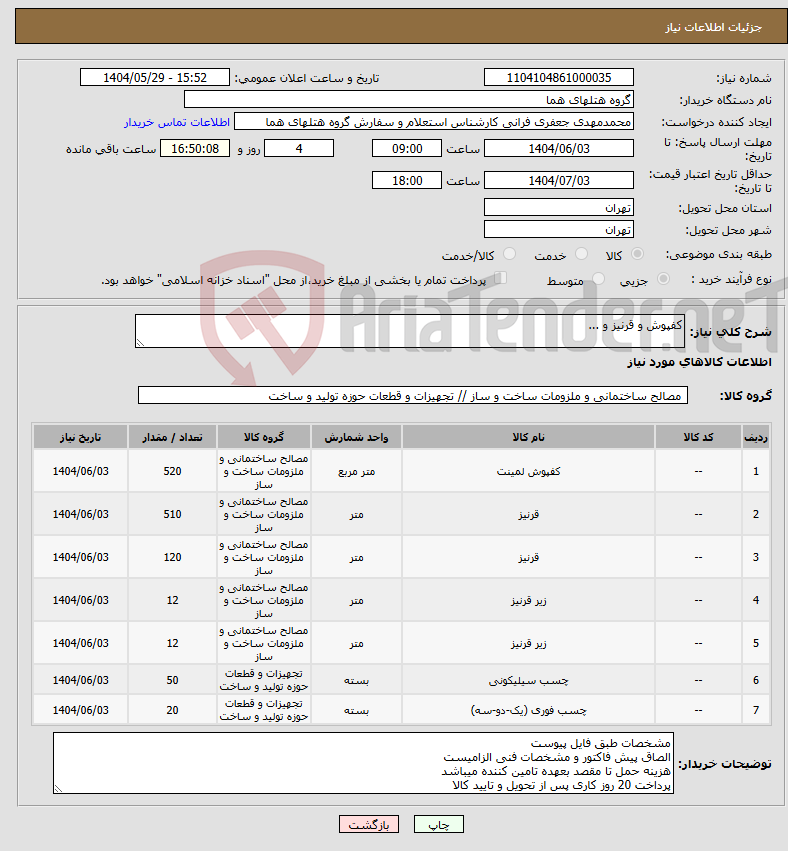Click the remaining time 16:50:08 field
Image resolution: width=788 pixels, height=851 pixels.
click(x=195, y=148)
